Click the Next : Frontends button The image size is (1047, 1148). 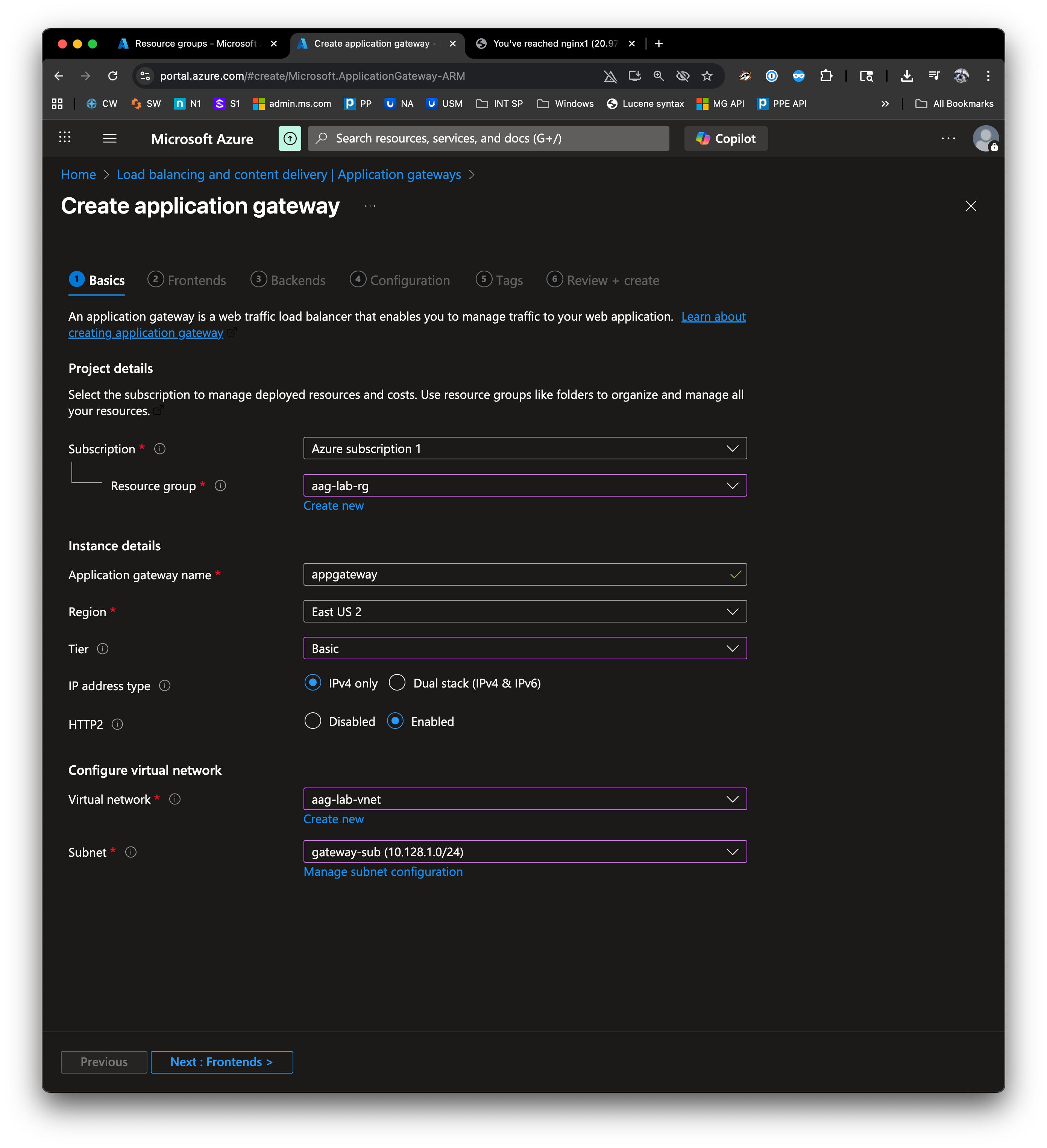(x=222, y=1062)
